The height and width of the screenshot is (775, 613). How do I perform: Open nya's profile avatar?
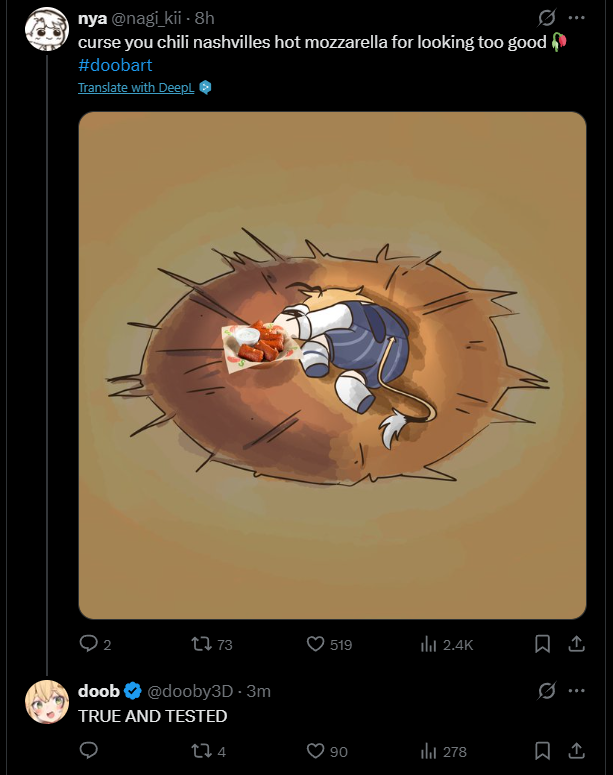[46, 29]
